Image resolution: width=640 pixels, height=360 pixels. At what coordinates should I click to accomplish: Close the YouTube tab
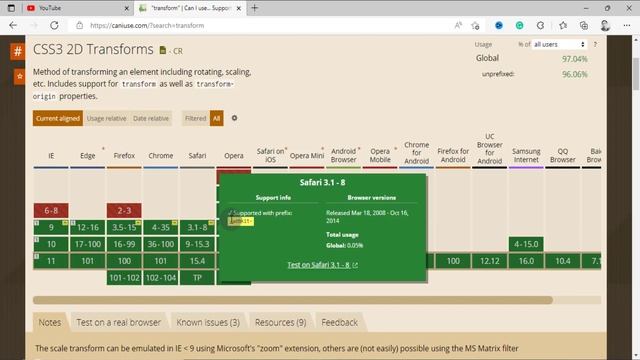pos(127,8)
